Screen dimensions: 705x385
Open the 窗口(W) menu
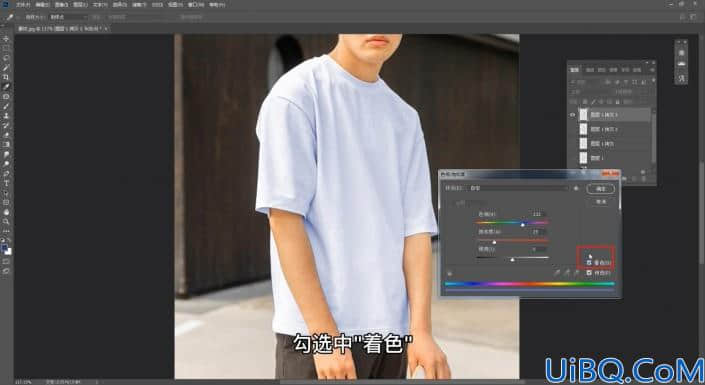[196, 4]
